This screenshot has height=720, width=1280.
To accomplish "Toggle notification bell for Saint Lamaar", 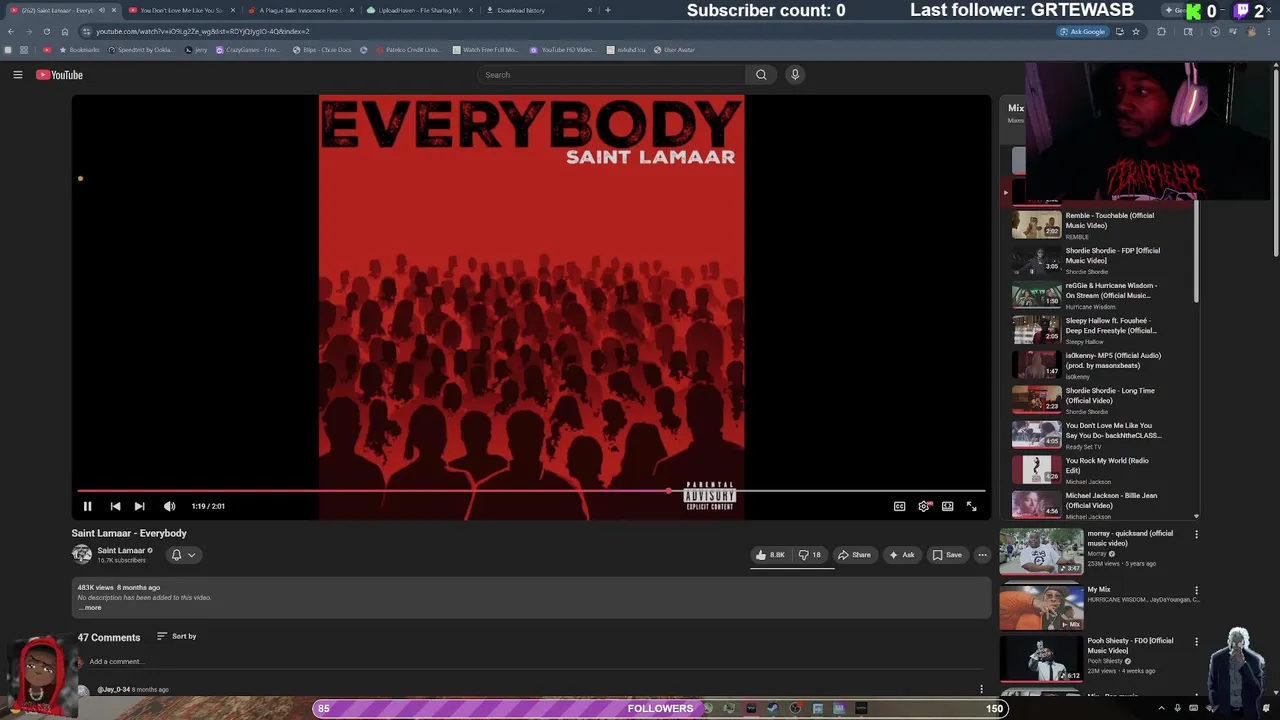I will (176, 555).
